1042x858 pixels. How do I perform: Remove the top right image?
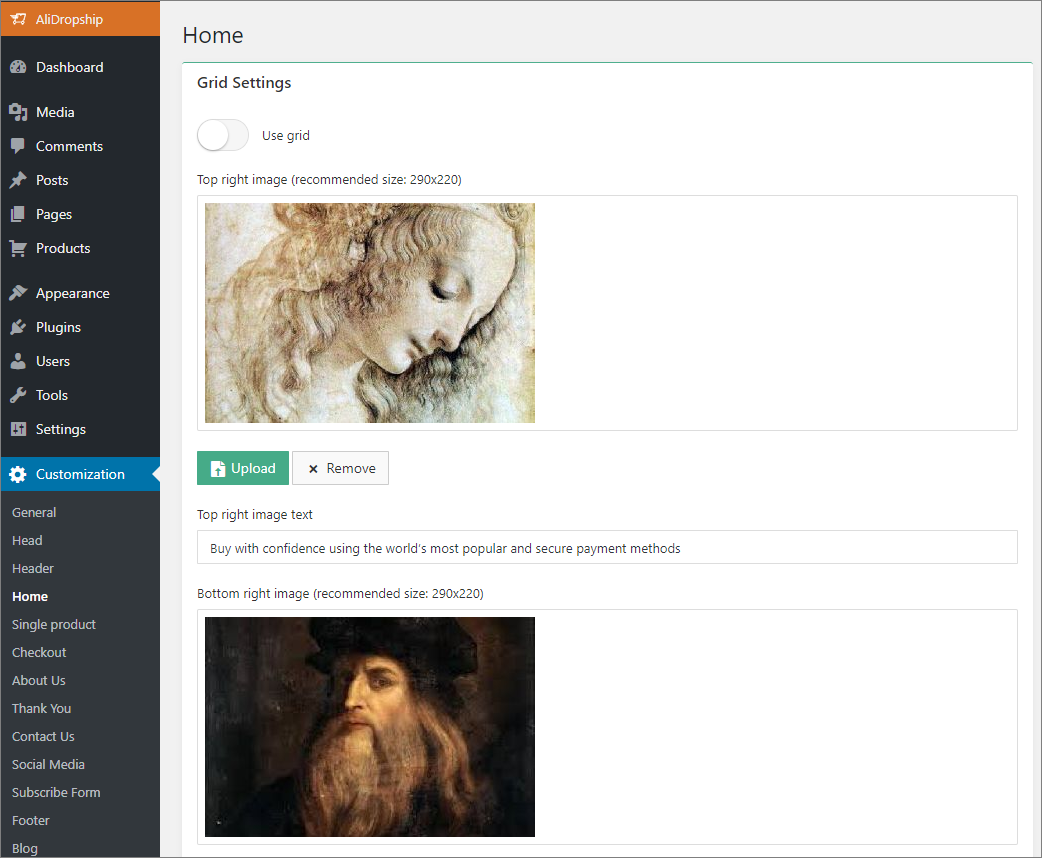tap(340, 469)
